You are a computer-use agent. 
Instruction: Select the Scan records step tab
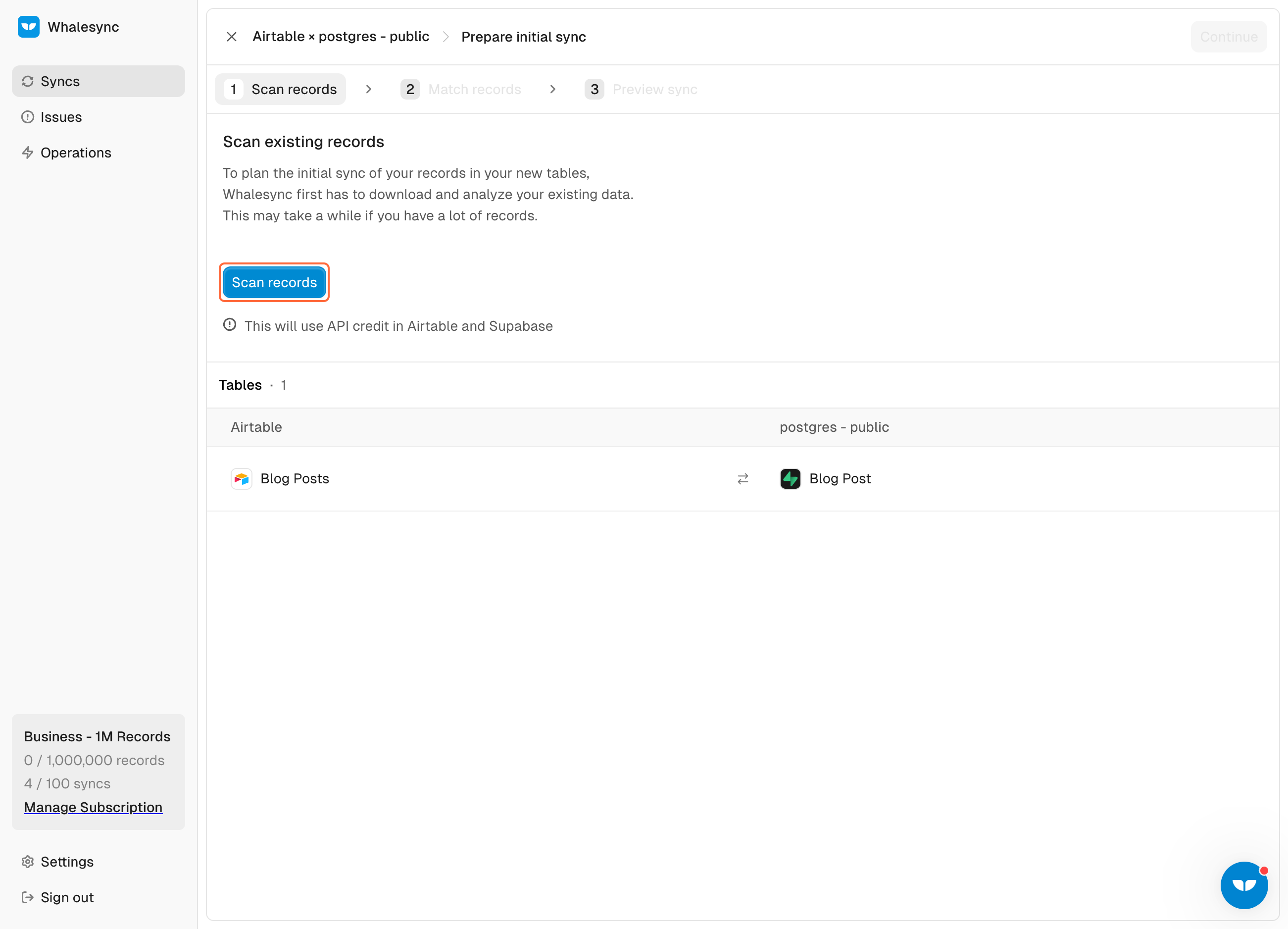281,89
